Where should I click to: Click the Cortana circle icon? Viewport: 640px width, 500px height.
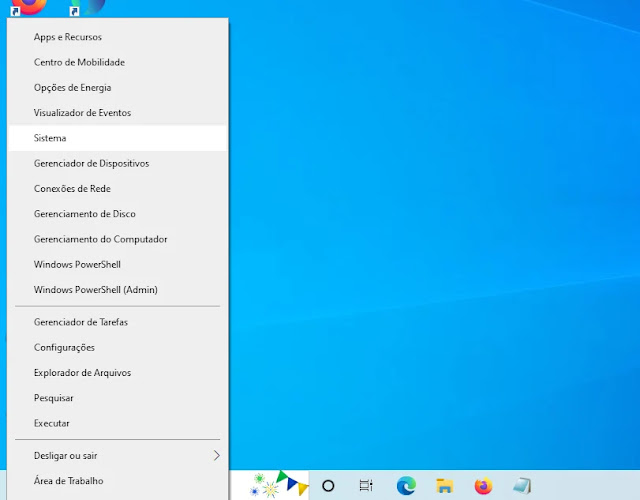pyautogui.click(x=328, y=486)
